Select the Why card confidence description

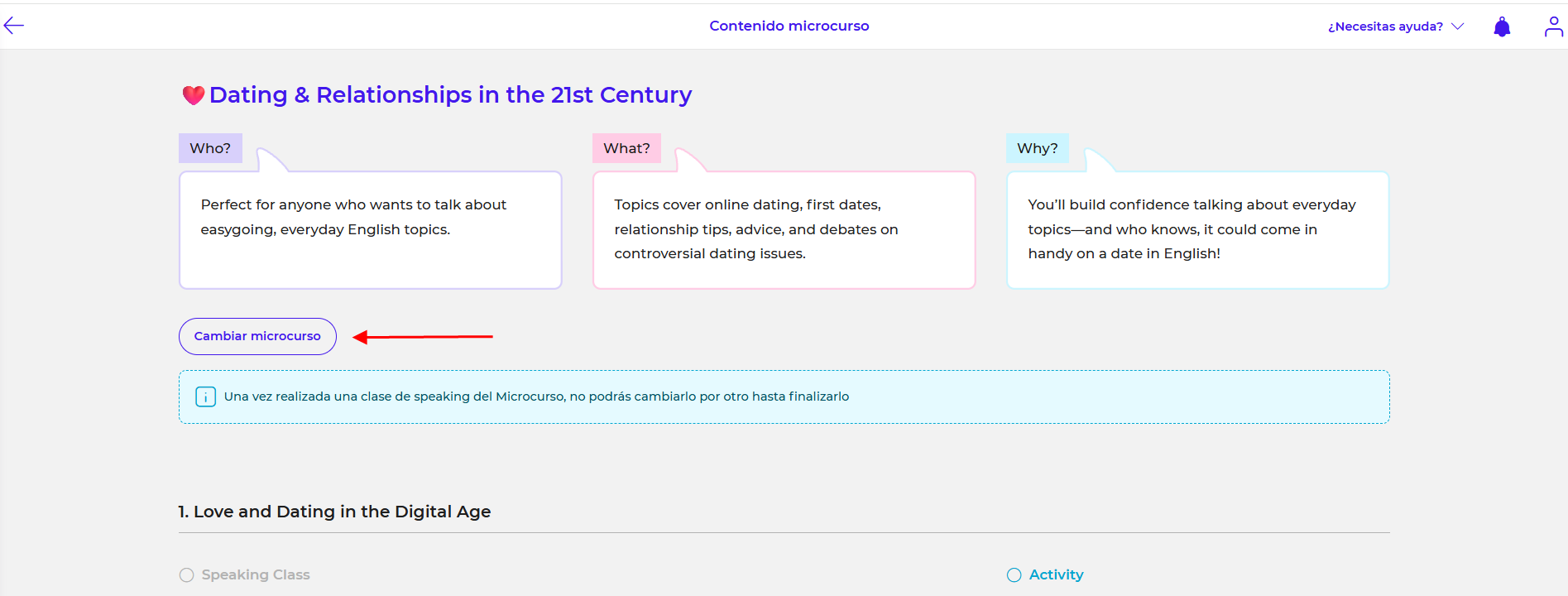click(1191, 229)
